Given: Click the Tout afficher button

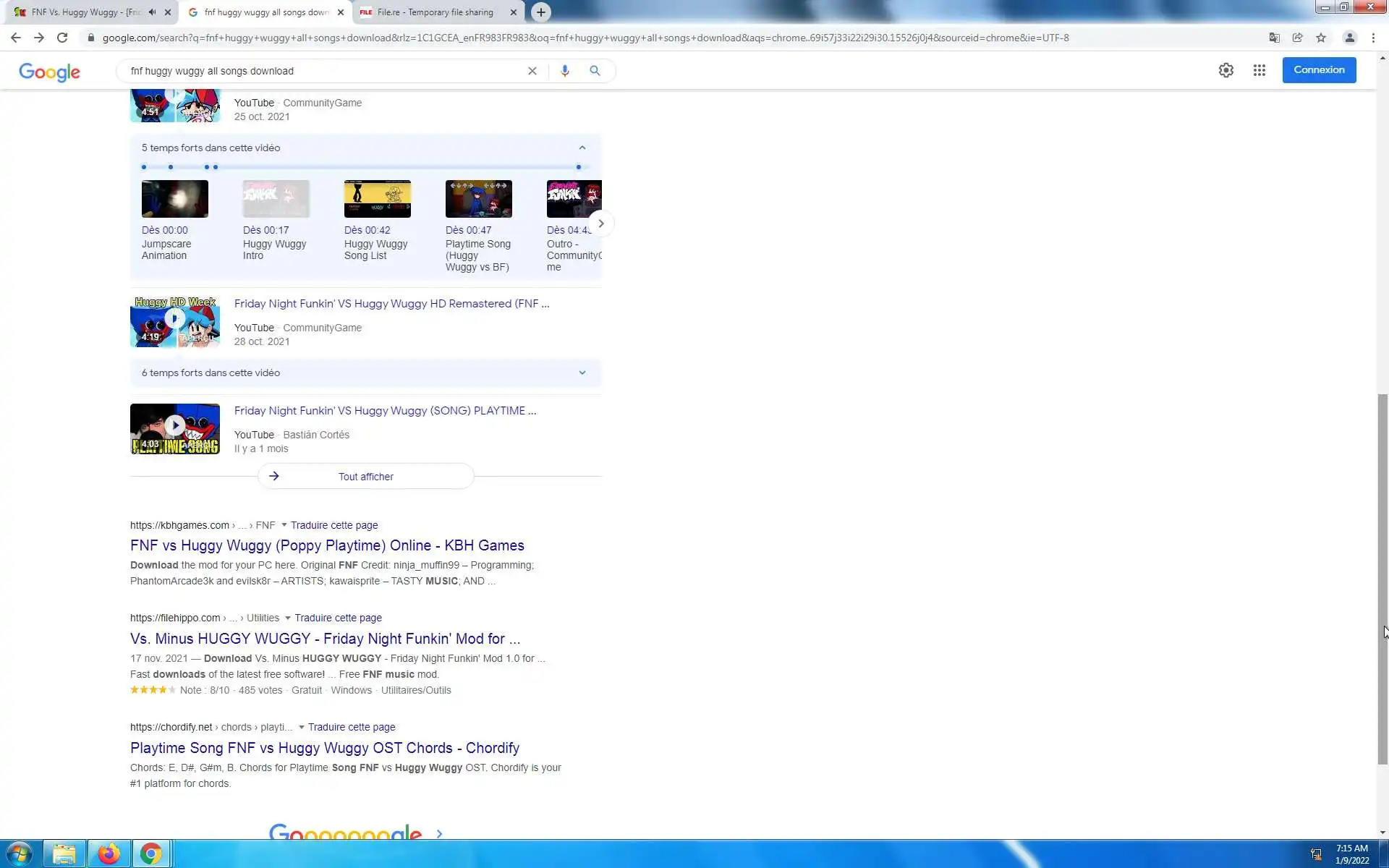Looking at the screenshot, I should pos(365,477).
